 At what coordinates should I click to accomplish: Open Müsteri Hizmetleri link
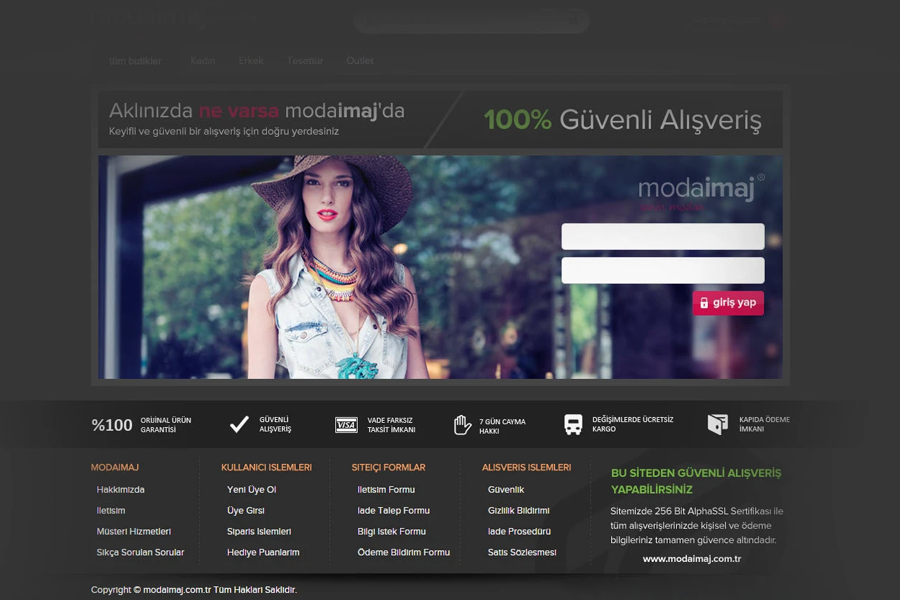point(134,532)
